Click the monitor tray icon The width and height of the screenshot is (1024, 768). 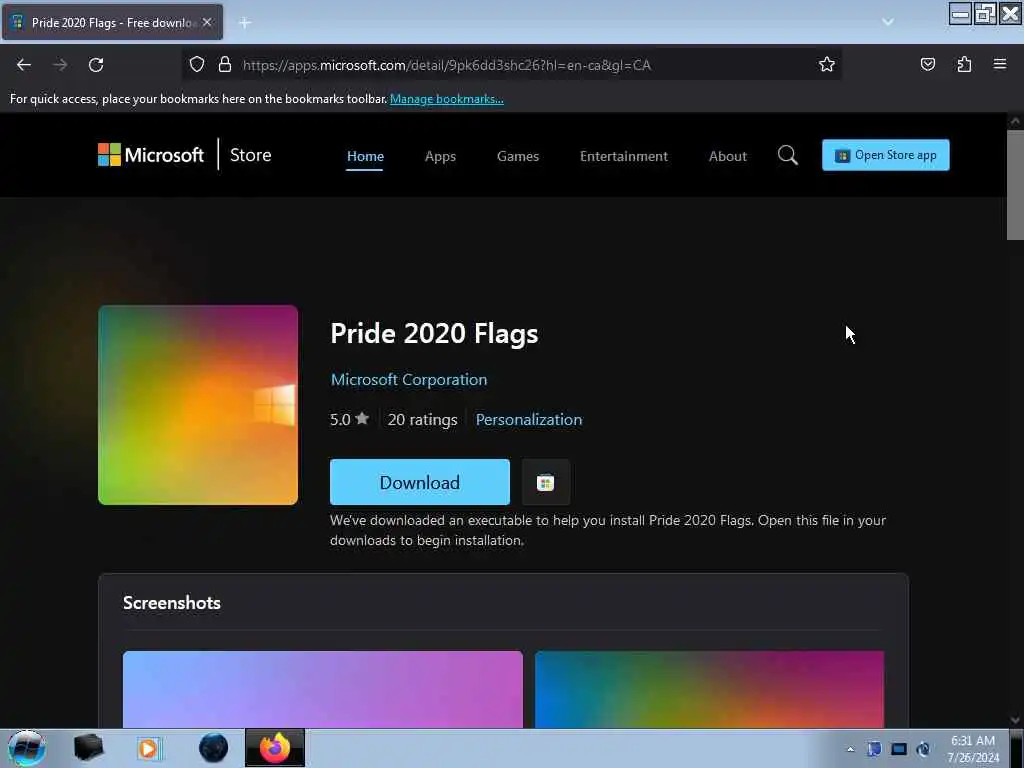[899, 749]
